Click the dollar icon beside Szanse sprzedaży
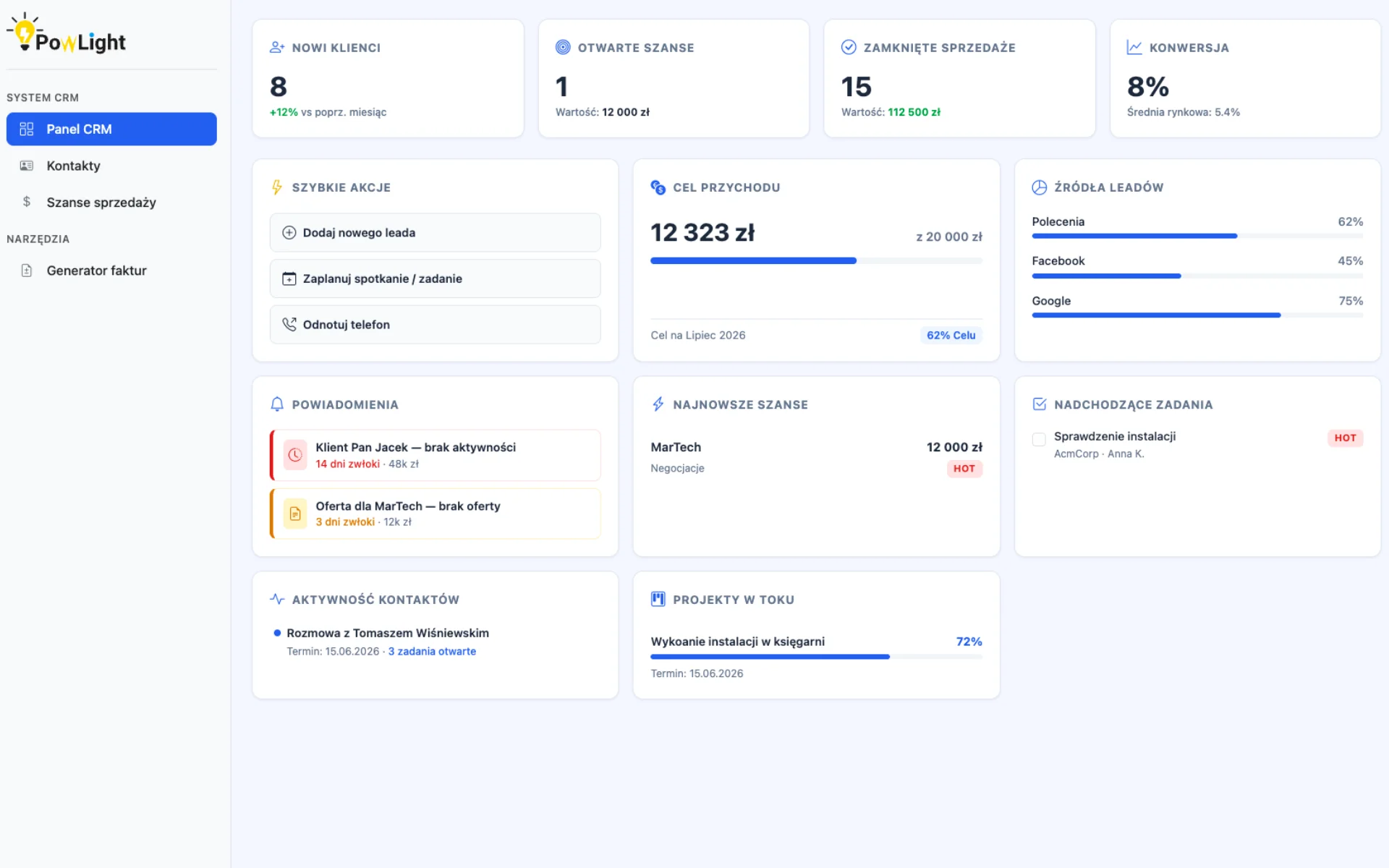 point(27,202)
